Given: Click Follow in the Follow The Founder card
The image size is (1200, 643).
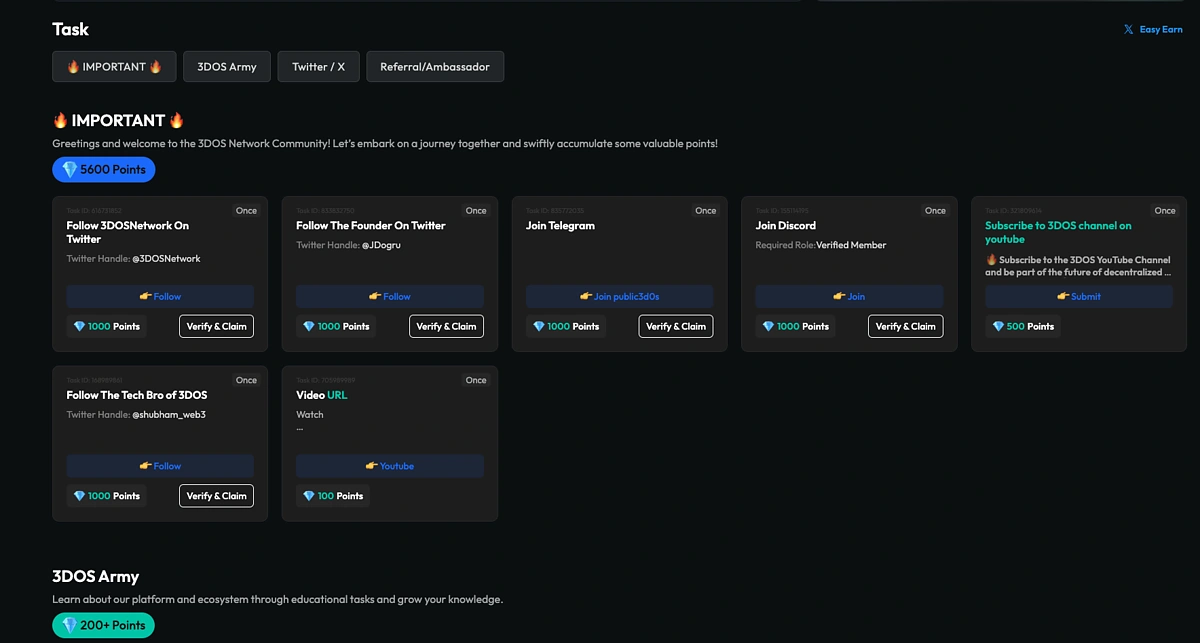Looking at the screenshot, I should pyautogui.click(x=390, y=296).
